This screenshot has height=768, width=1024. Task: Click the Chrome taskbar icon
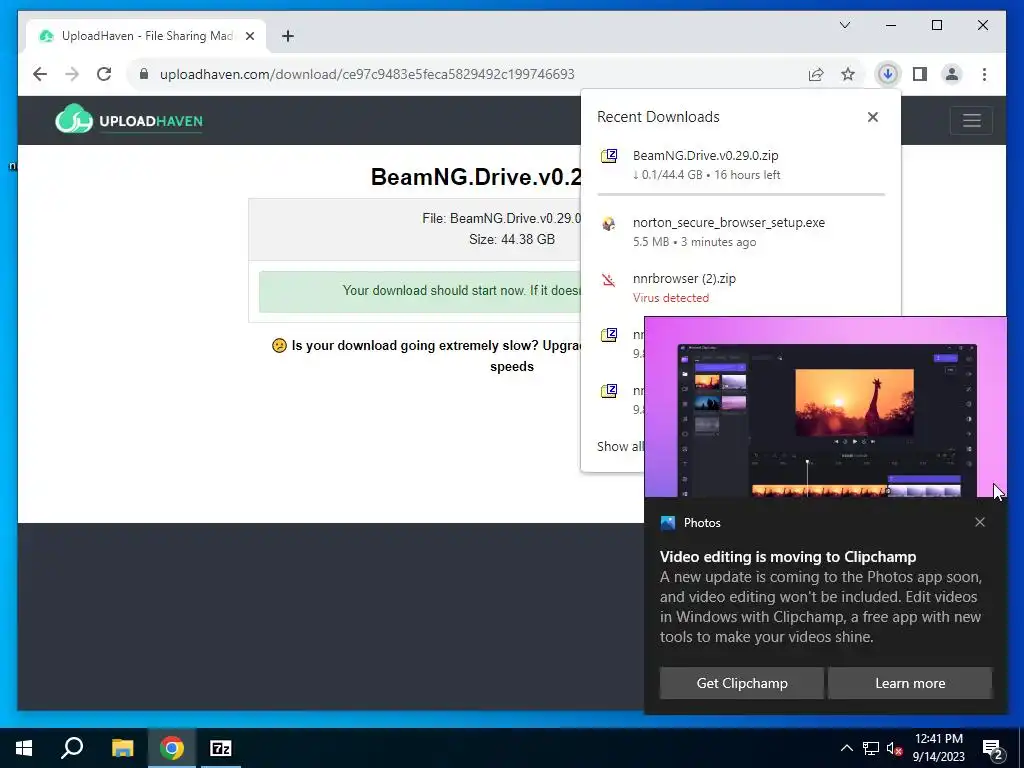(172, 748)
